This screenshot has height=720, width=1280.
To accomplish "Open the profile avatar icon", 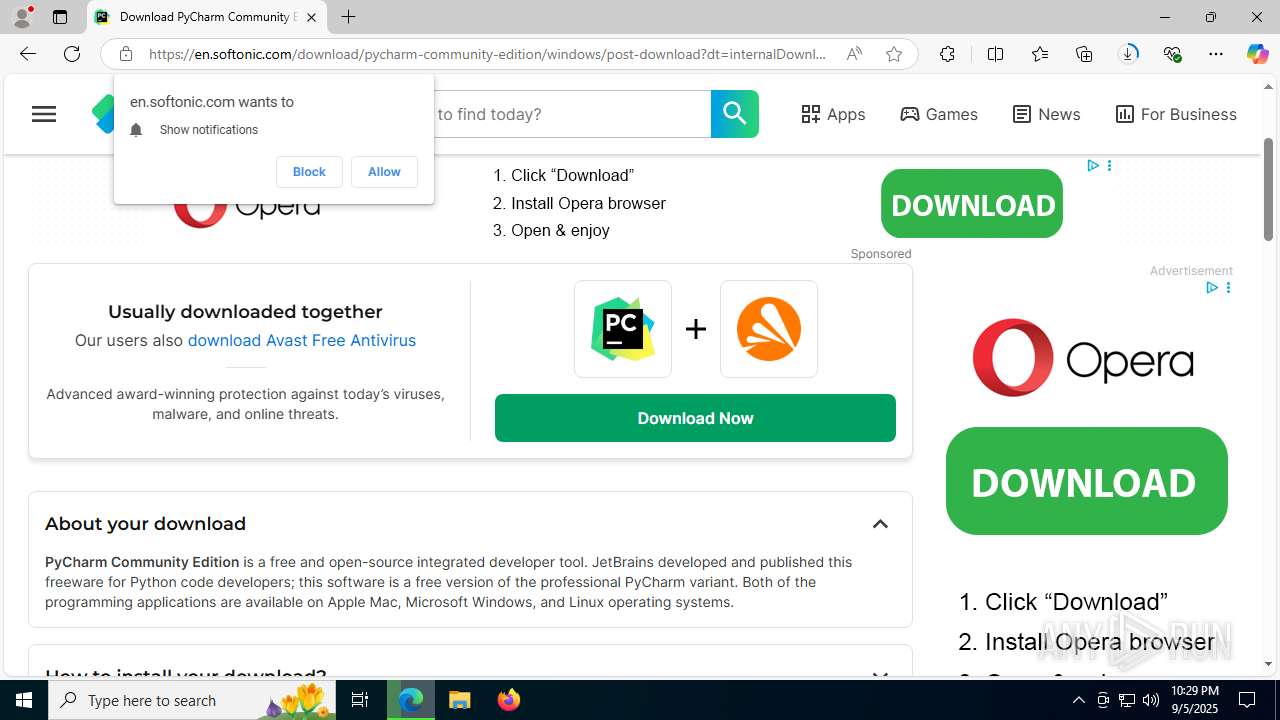I will click(22, 17).
